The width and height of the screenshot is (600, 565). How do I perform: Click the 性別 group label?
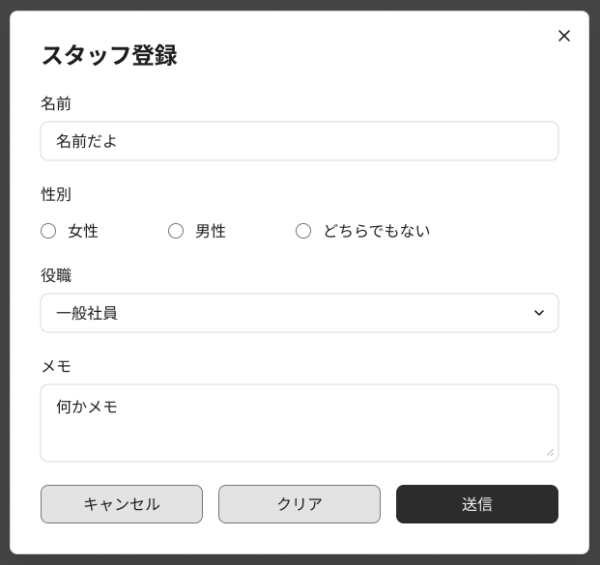56,194
